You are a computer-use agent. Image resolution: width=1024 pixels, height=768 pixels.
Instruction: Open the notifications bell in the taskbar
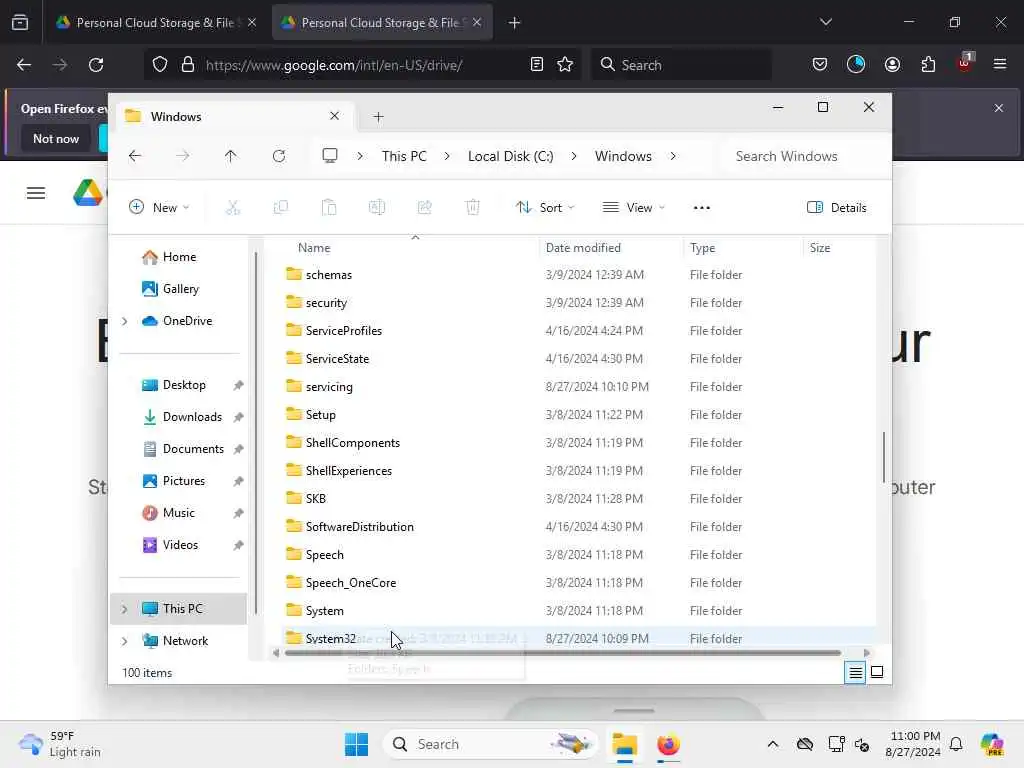pos(956,744)
